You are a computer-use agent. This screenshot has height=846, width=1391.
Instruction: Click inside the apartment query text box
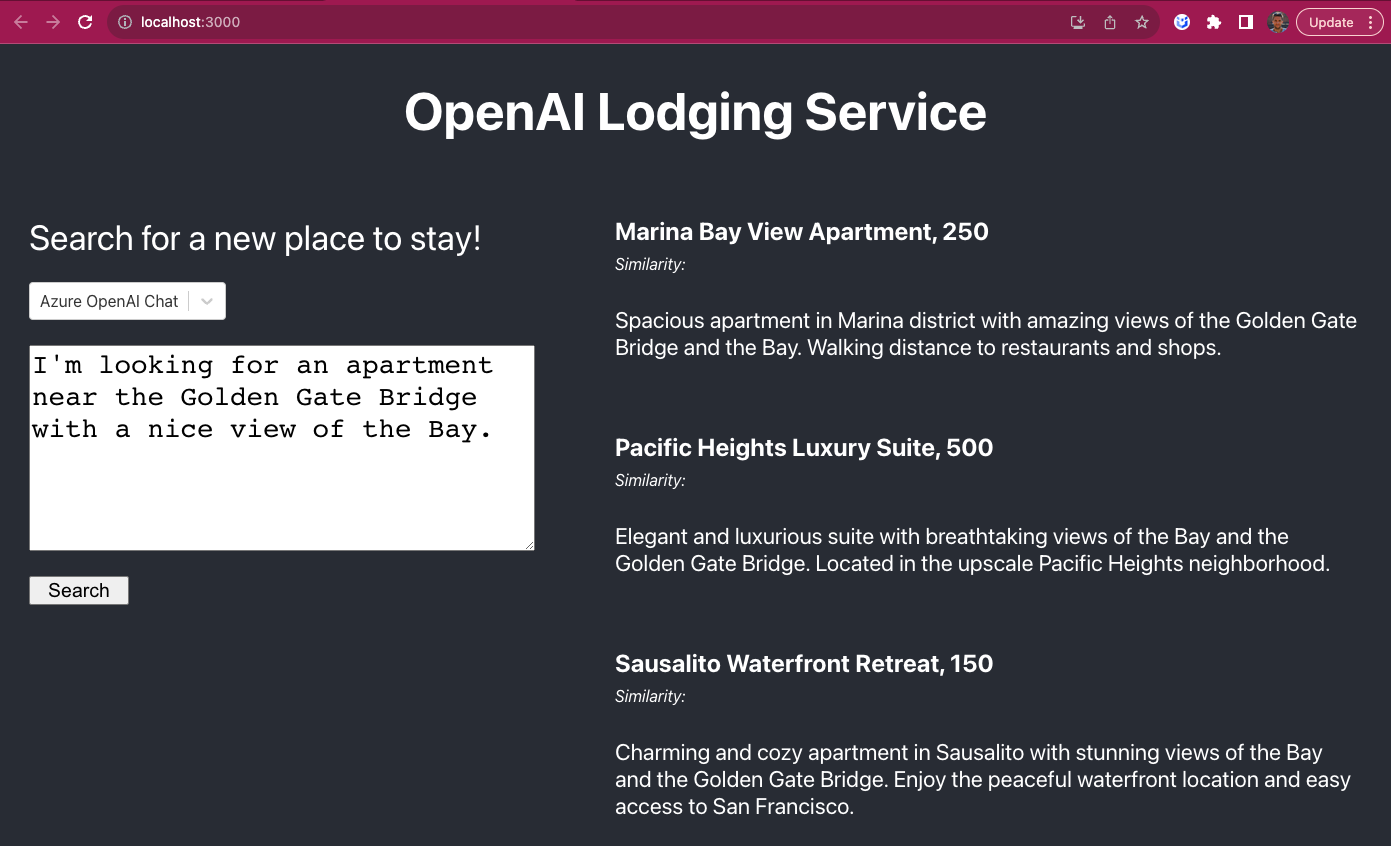tap(281, 447)
